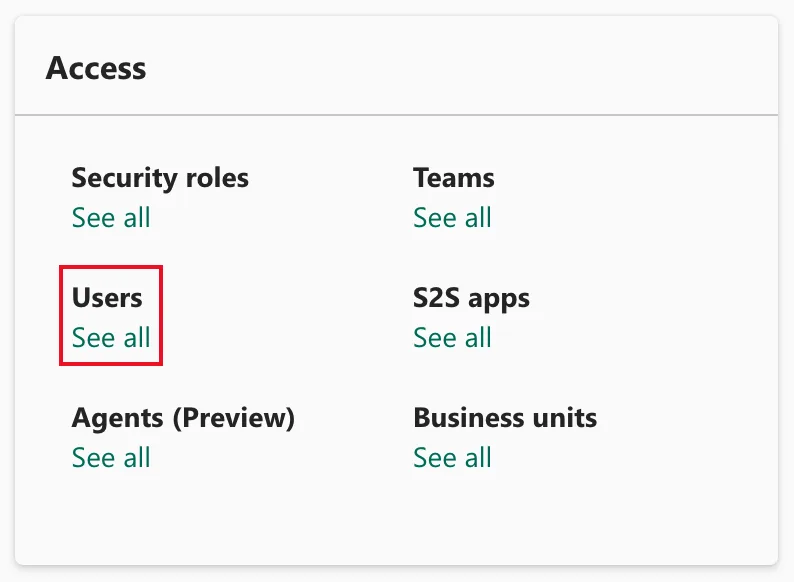Click the Security roles heading

coord(160,178)
